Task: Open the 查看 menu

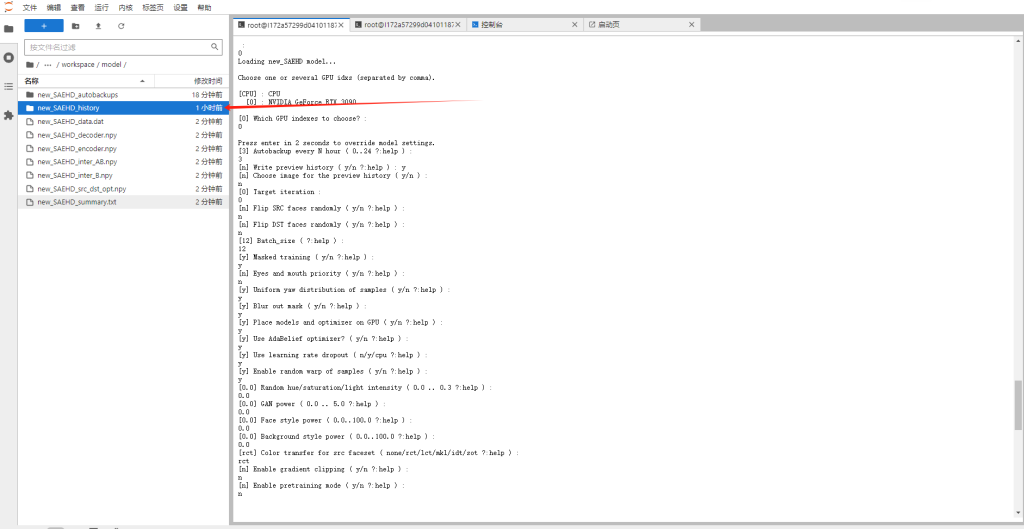Action: tap(78, 7)
